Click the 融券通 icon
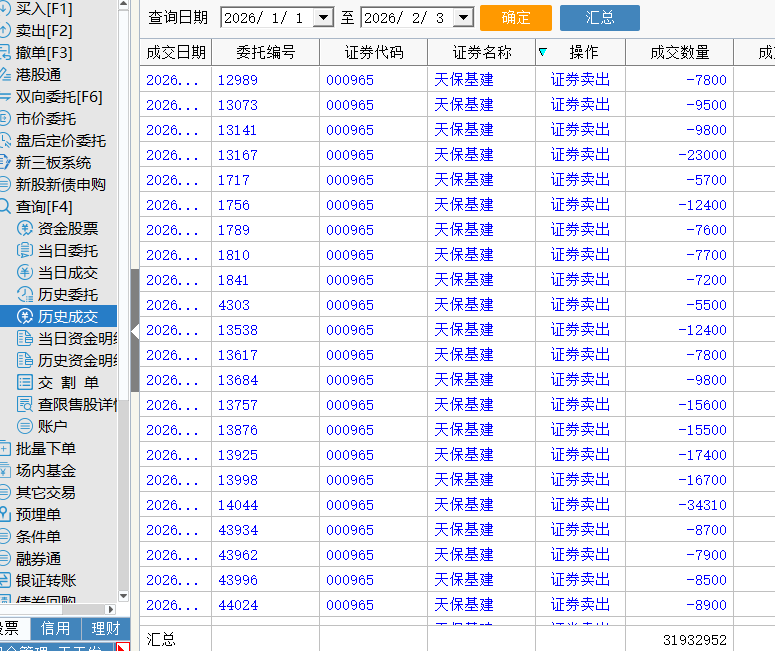 [5, 559]
